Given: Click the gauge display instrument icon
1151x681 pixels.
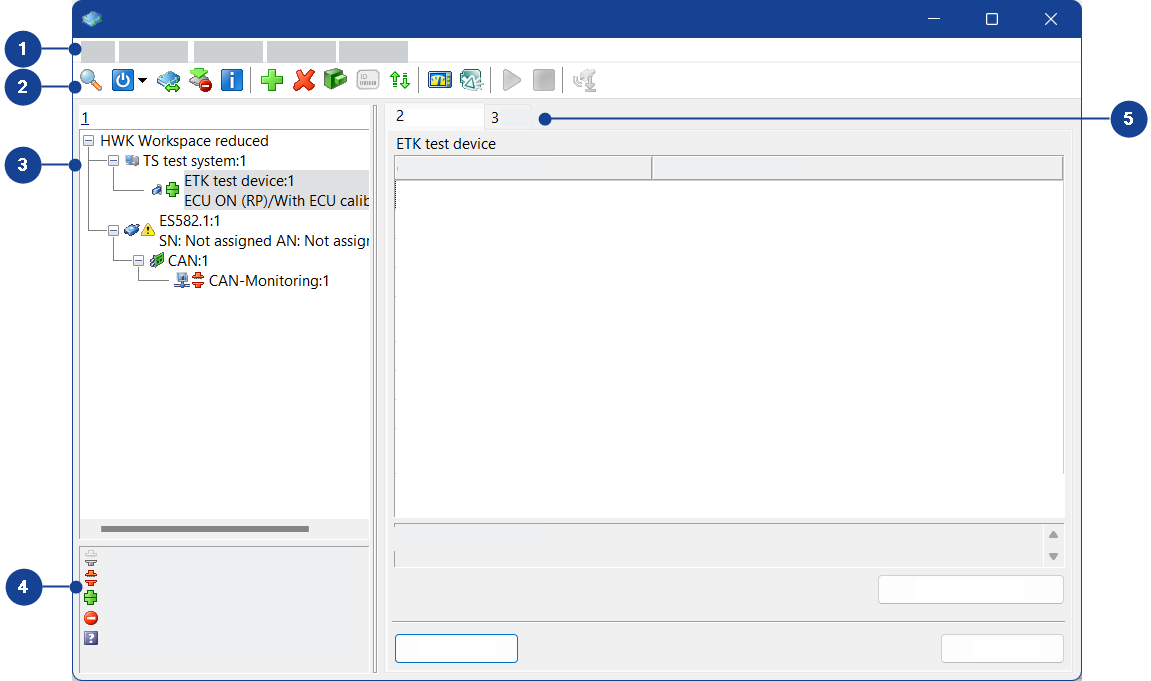Looking at the screenshot, I should [x=440, y=80].
